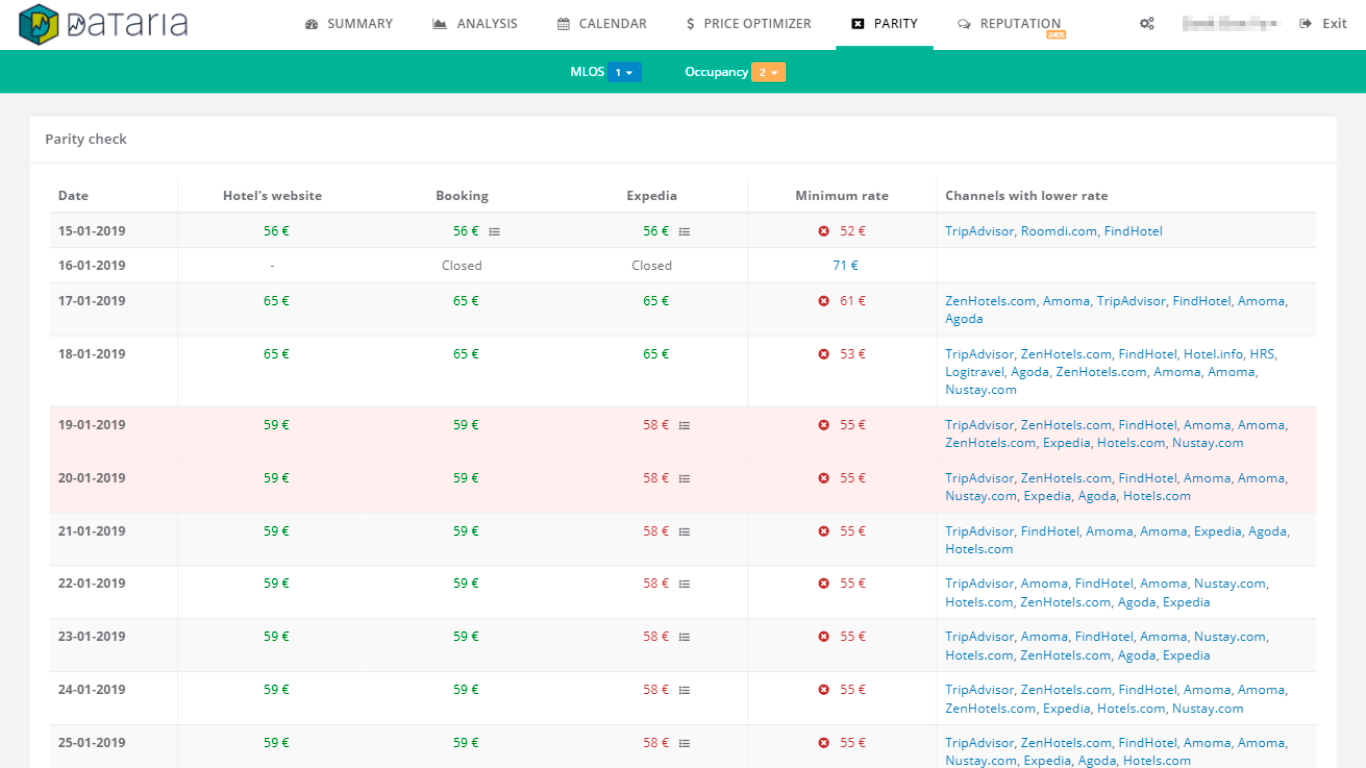The image size is (1366, 768).
Task: Open Expedia rate list for 22-01-2019
Action: point(684,584)
